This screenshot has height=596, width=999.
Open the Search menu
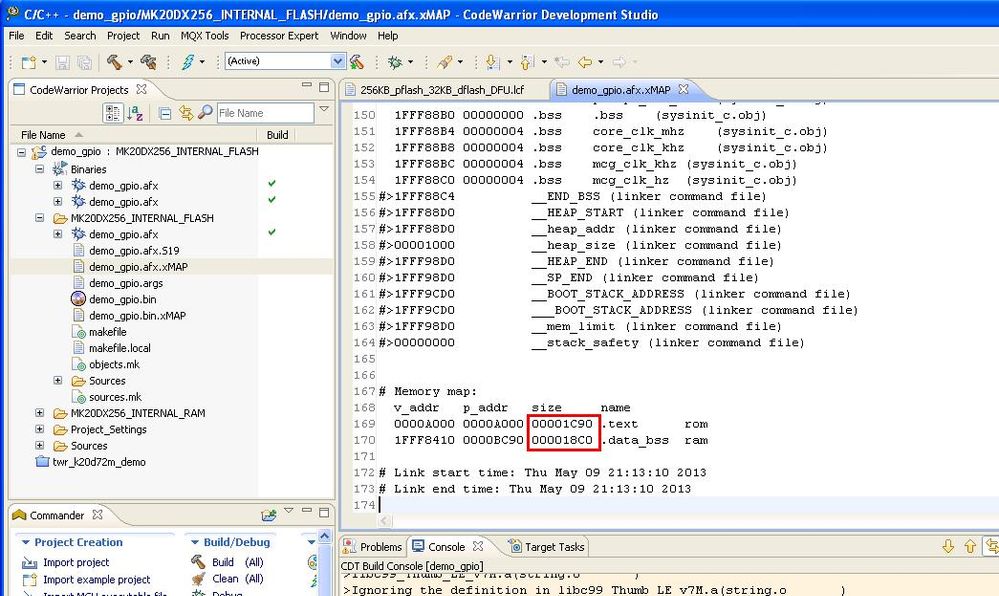click(x=80, y=36)
